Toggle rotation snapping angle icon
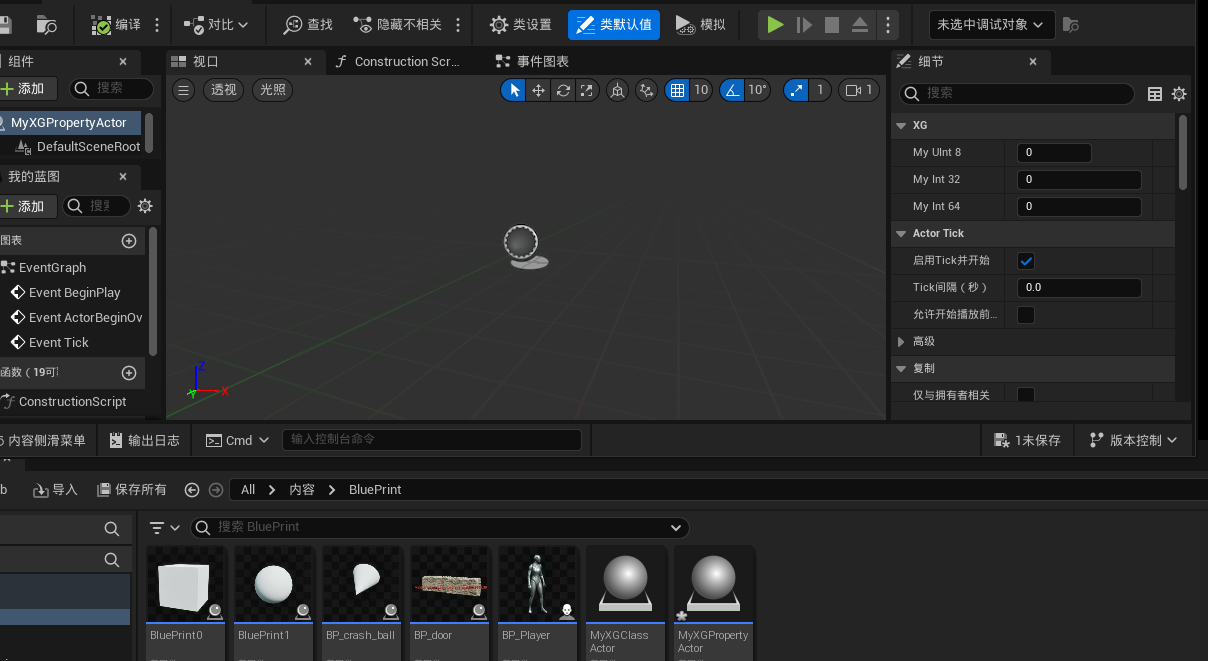Image resolution: width=1208 pixels, height=661 pixels. [x=733, y=91]
